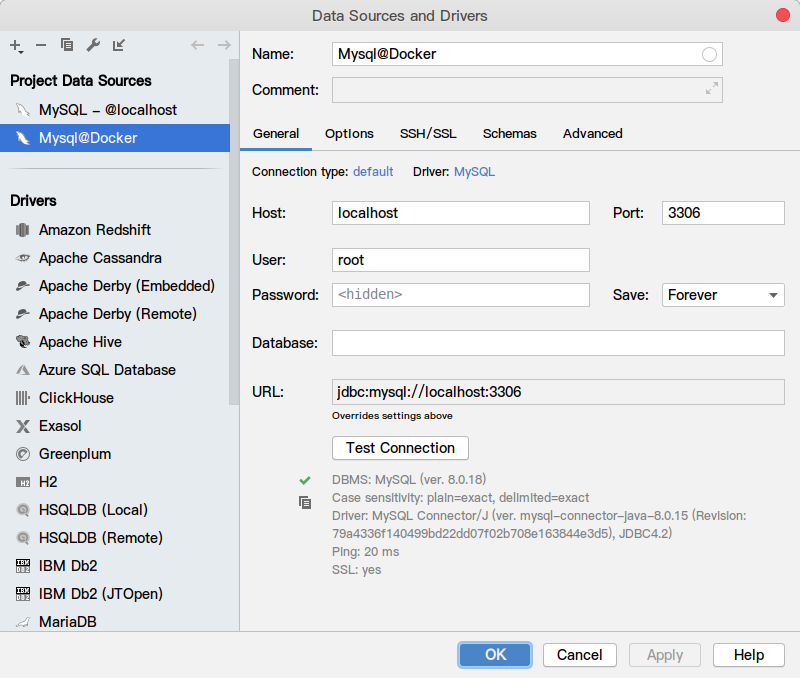Screen dimensions: 800x678
Task: Select IBM Db2 (JTOpen) driver
Action: [115, 594]
